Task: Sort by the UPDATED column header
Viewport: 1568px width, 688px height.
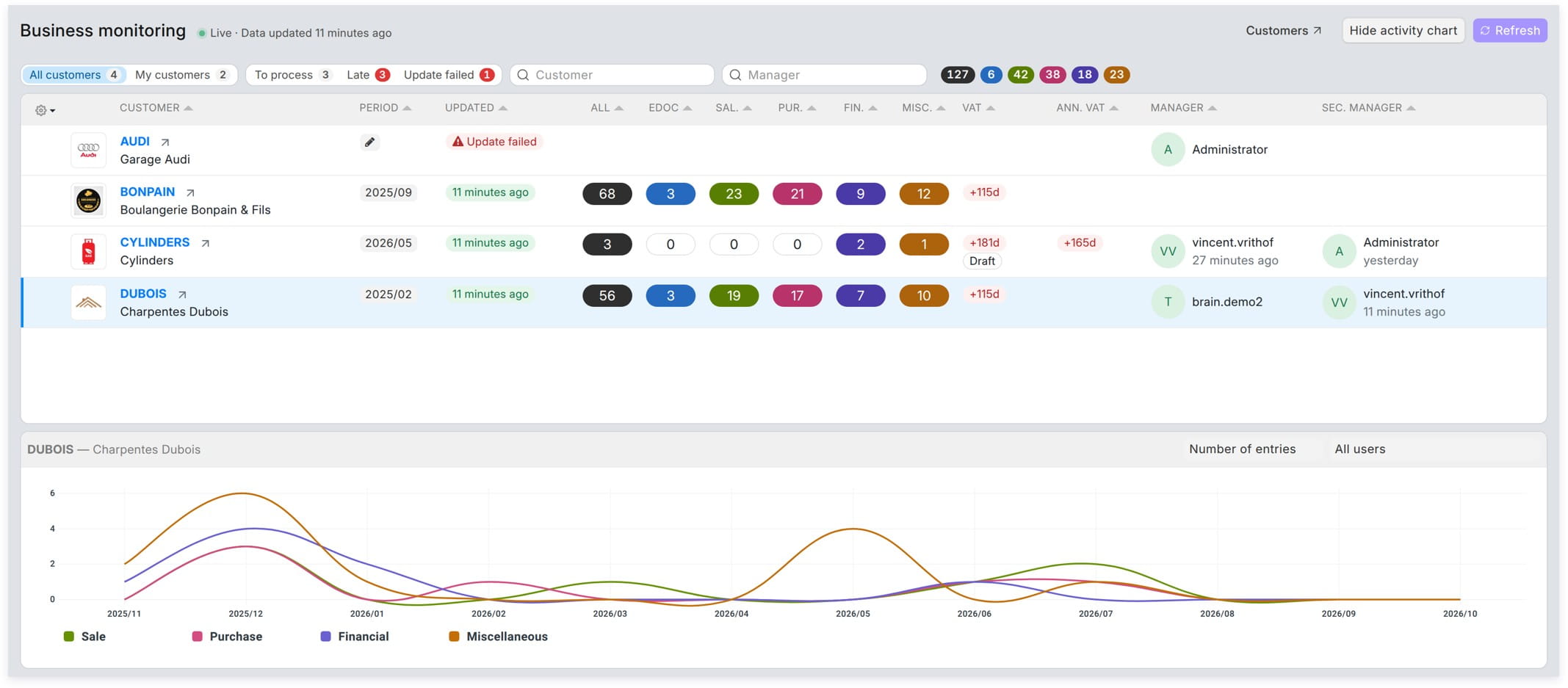Action: click(x=476, y=108)
